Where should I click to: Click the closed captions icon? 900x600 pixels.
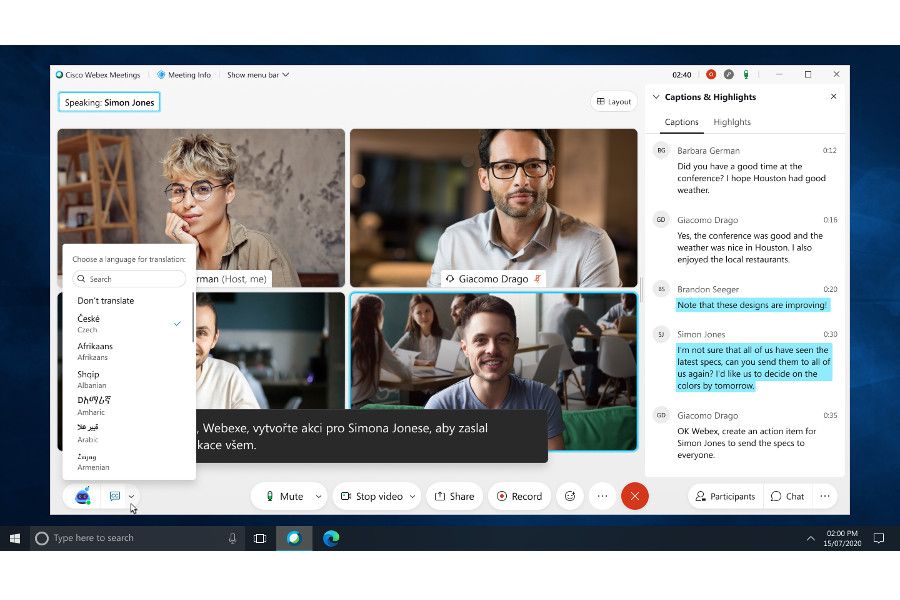coord(115,496)
